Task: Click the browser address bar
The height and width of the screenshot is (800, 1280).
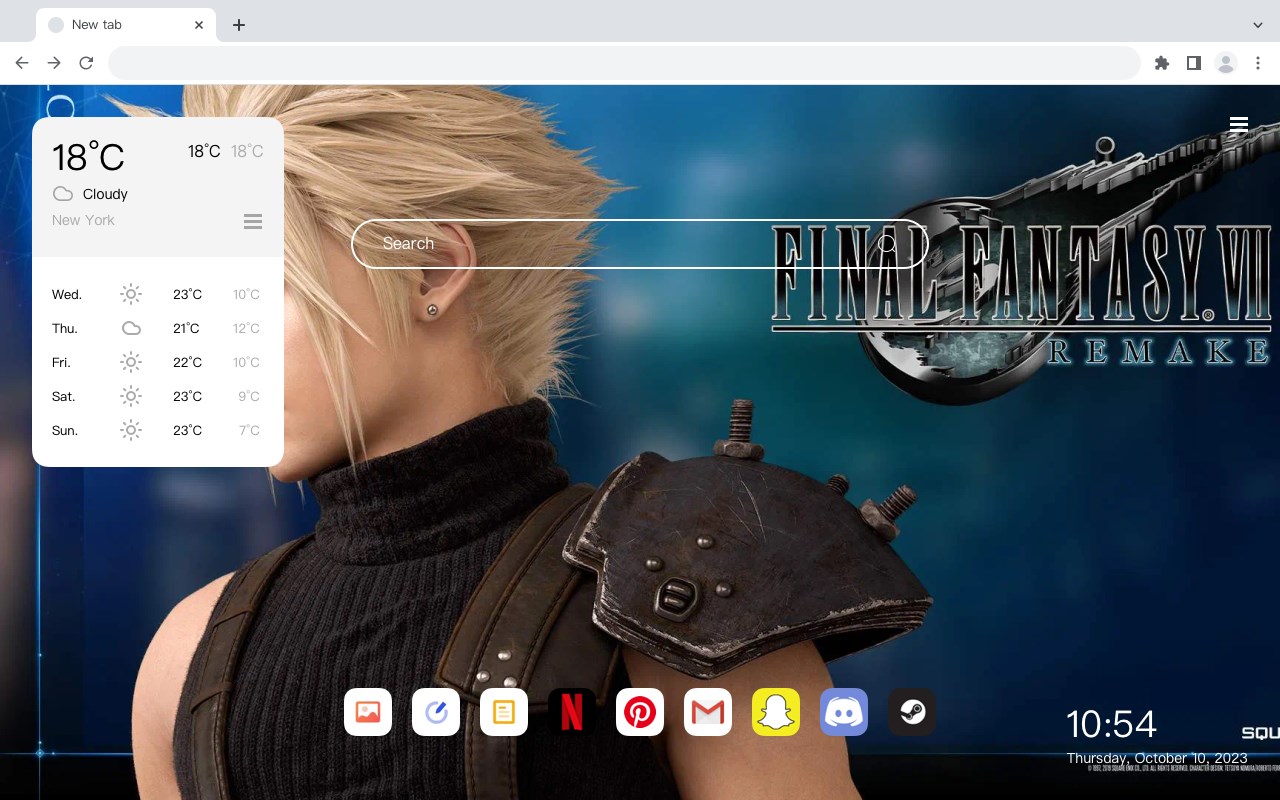Action: [x=624, y=63]
